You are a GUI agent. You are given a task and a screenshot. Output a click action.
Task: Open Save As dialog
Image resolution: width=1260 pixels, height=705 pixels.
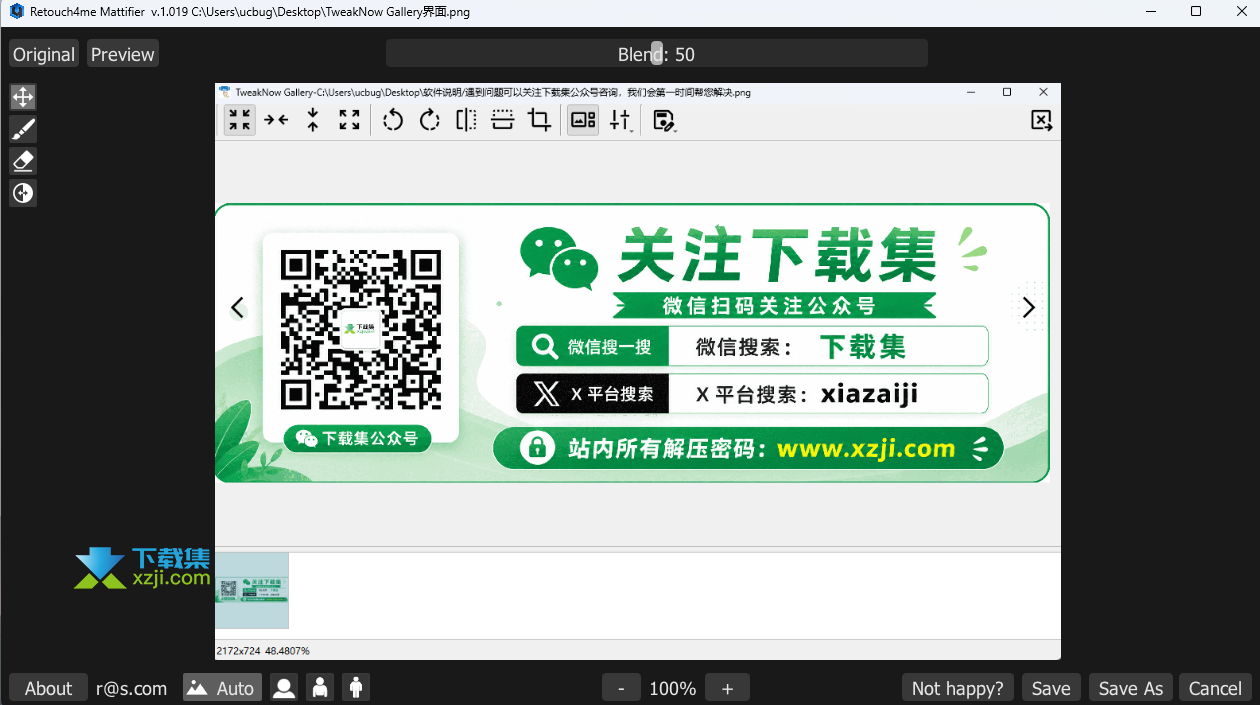[1131, 688]
